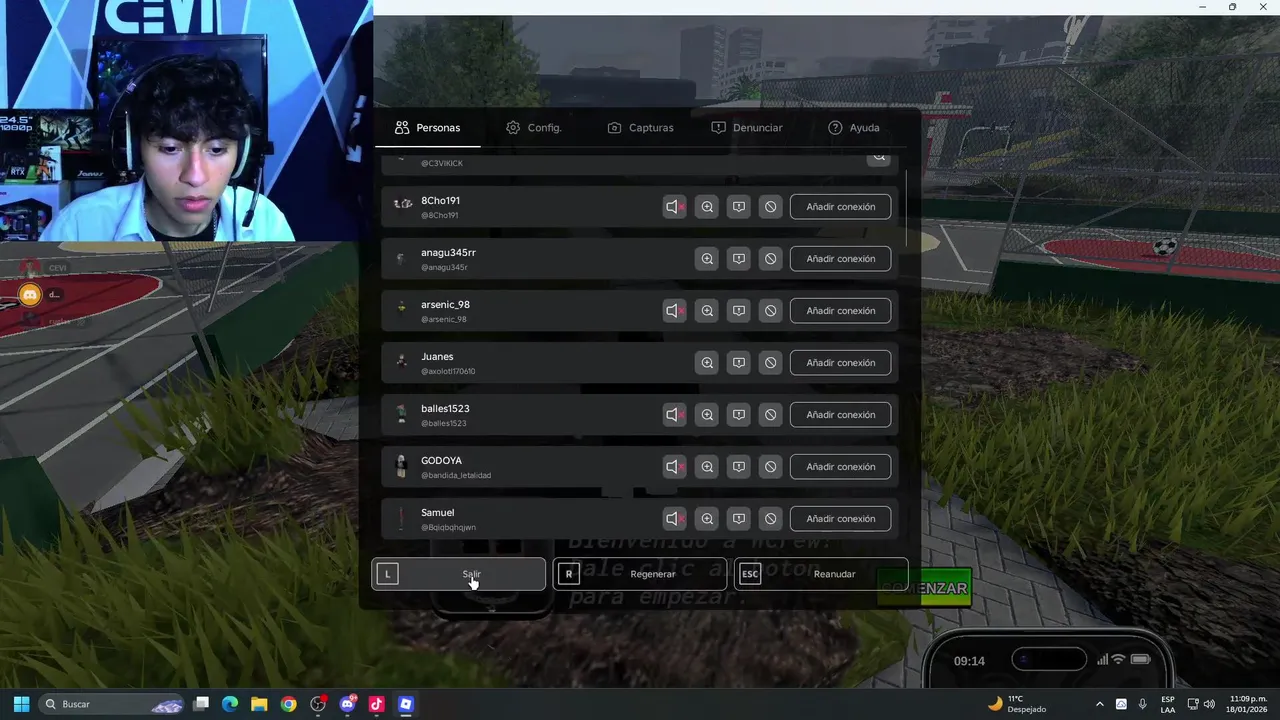Open Discord from the taskbar
This screenshot has height=720, width=1280.
pyautogui.click(x=347, y=704)
